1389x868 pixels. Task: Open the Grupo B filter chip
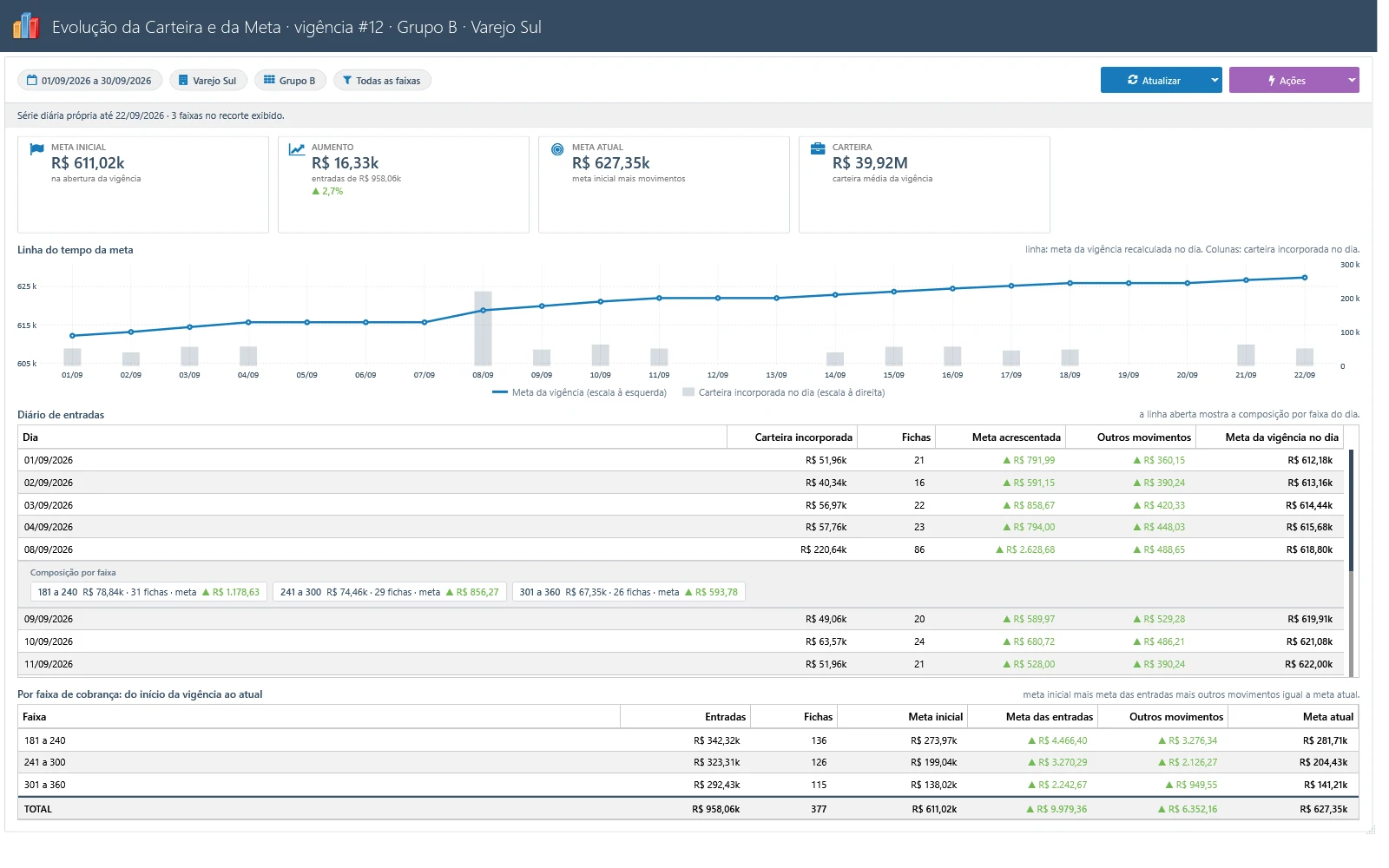click(x=291, y=81)
